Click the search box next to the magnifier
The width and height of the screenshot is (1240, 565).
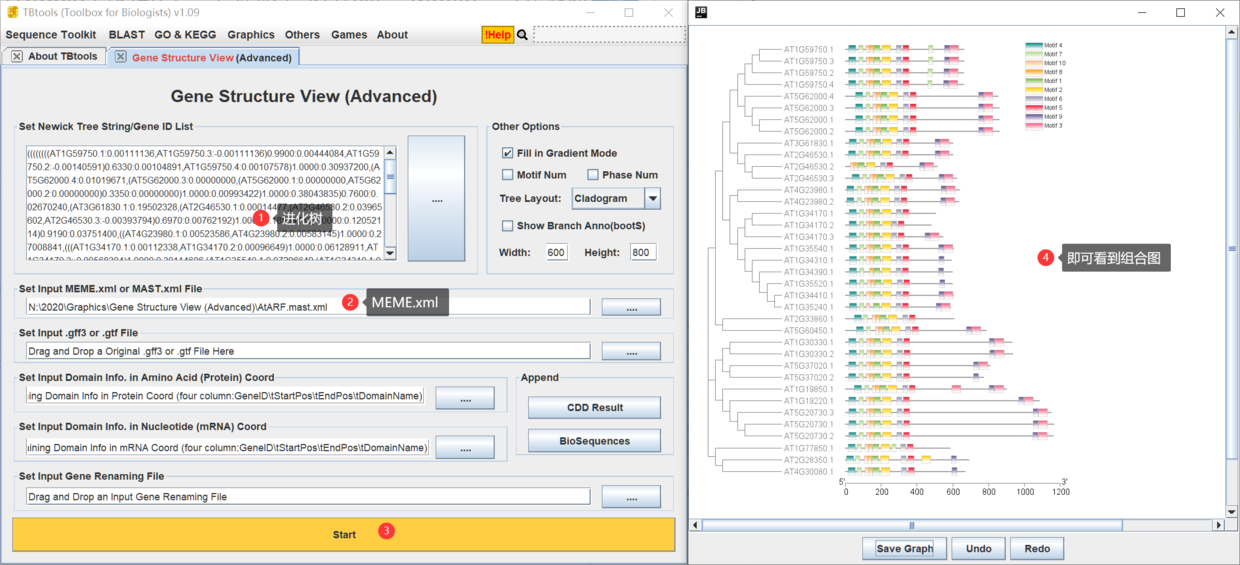(608, 34)
